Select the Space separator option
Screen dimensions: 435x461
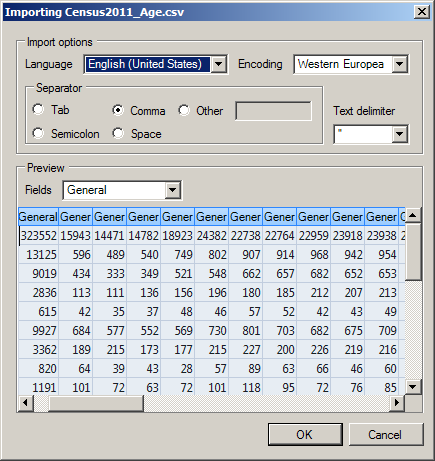click(x=118, y=133)
